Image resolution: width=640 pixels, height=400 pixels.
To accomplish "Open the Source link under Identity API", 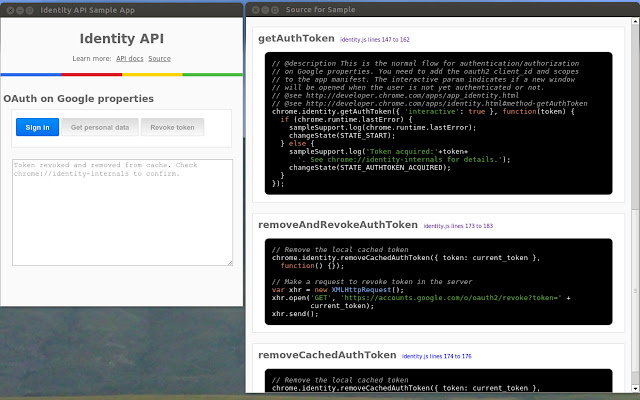I will (159, 58).
